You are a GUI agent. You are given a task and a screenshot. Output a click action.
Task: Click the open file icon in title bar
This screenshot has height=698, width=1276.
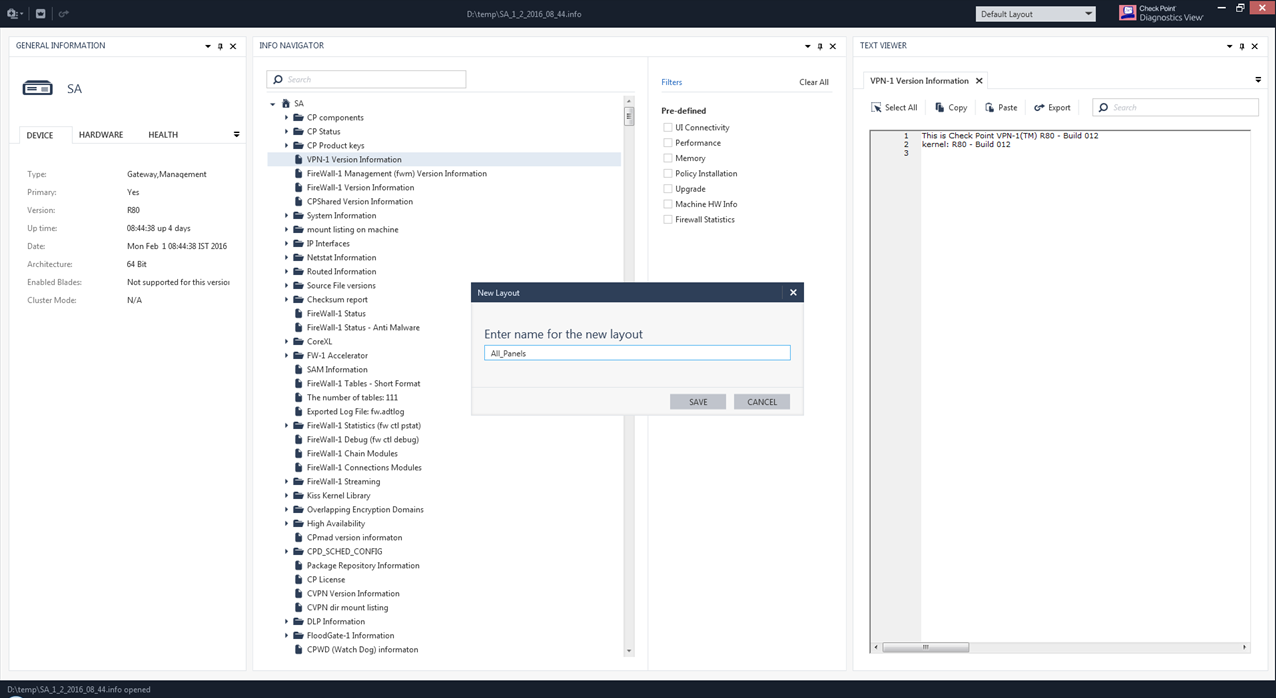[40, 14]
